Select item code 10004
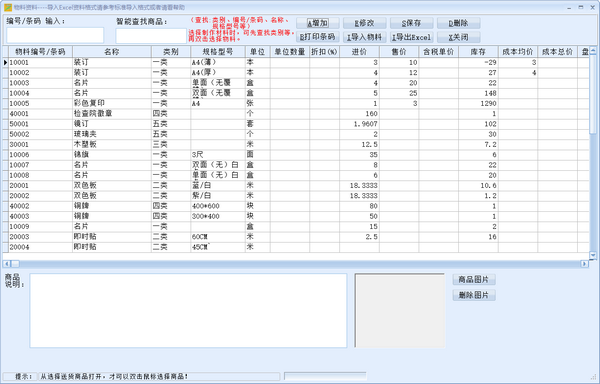This screenshot has height=384, width=600. [x=40, y=93]
